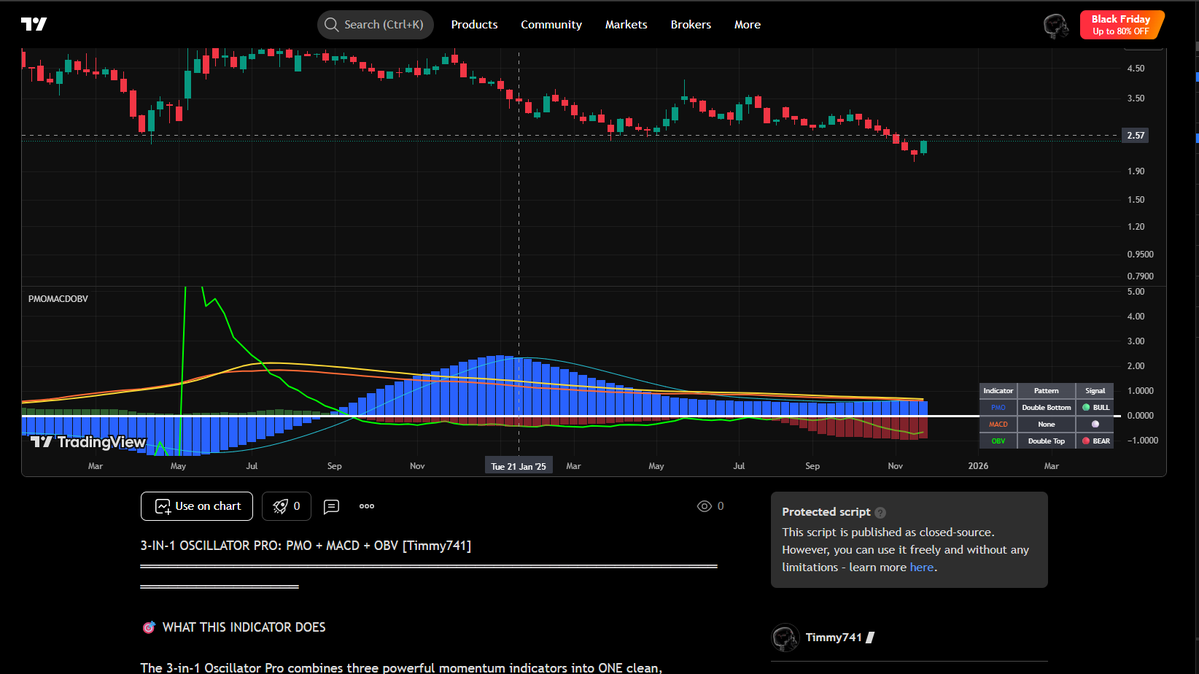
Task: Click the neutral signal dot for MACD
Action: pos(1095,424)
